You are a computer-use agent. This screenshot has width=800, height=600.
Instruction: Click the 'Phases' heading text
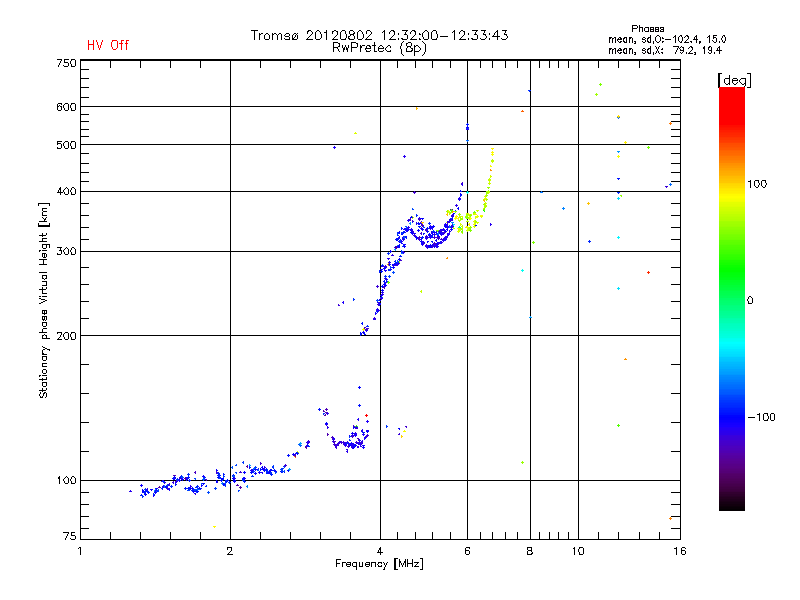click(647, 29)
